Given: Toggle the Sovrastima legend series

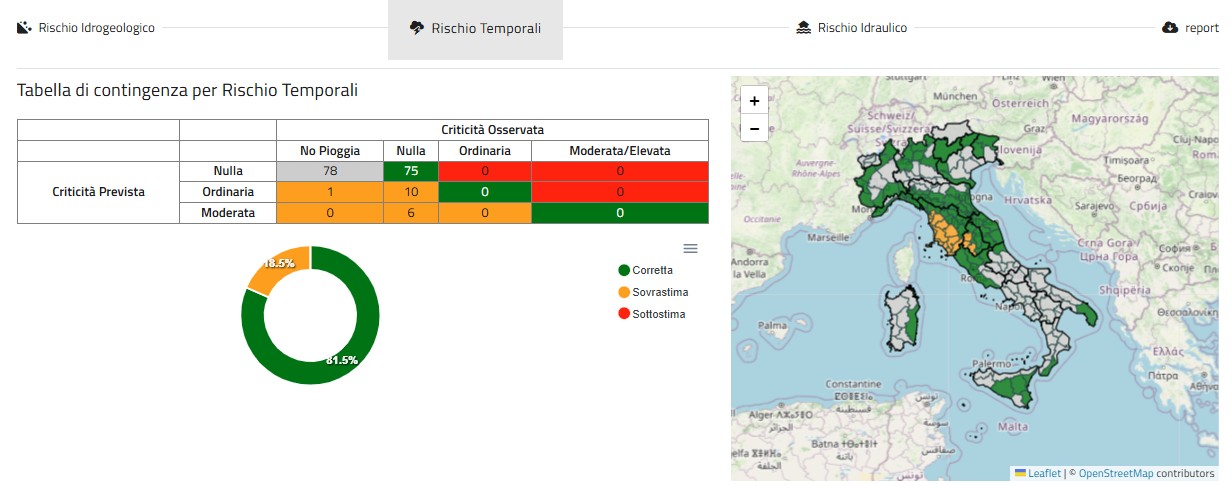Looking at the screenshot, I should (653, 292).
